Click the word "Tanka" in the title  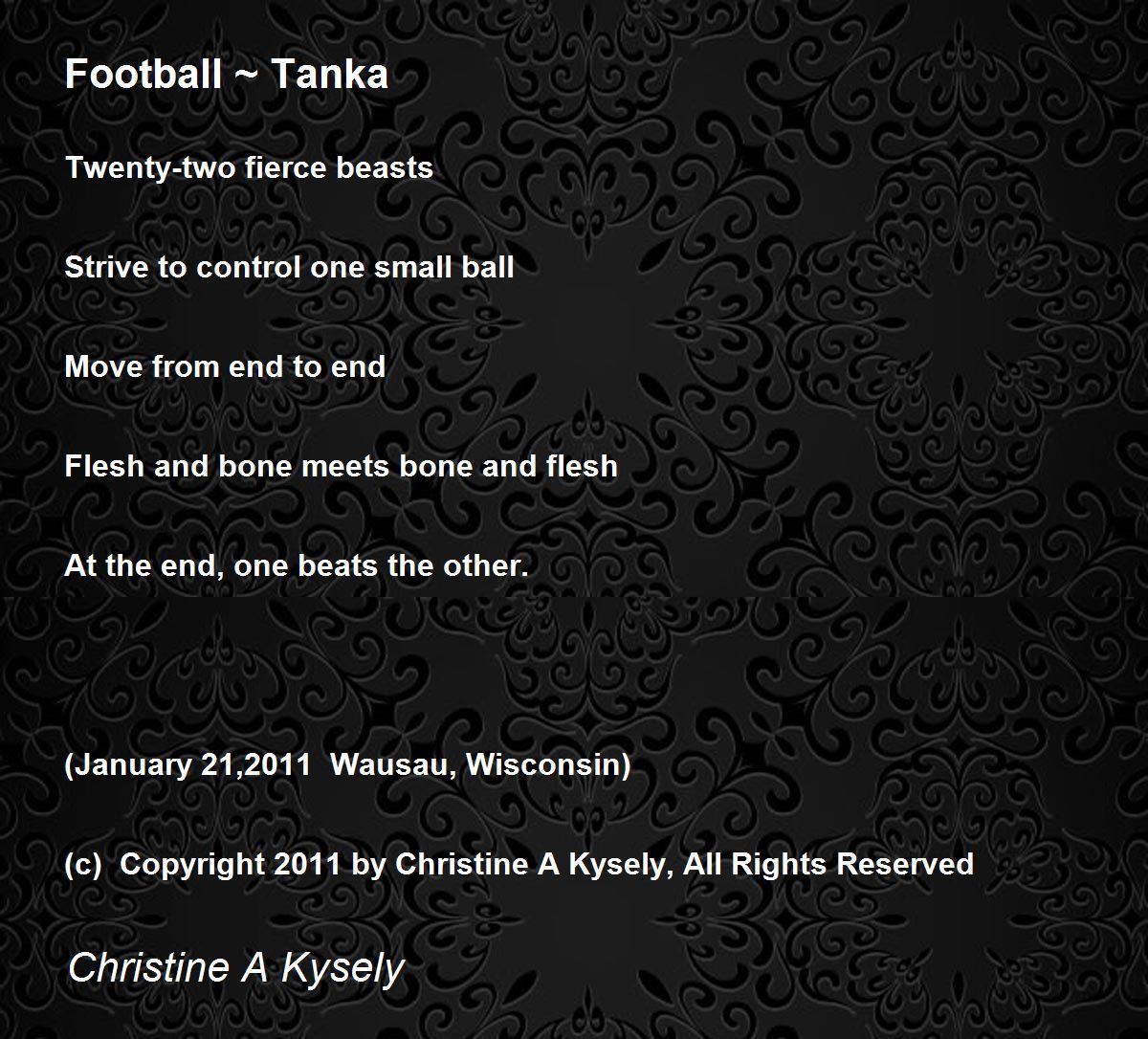click(x=329, y=75)
